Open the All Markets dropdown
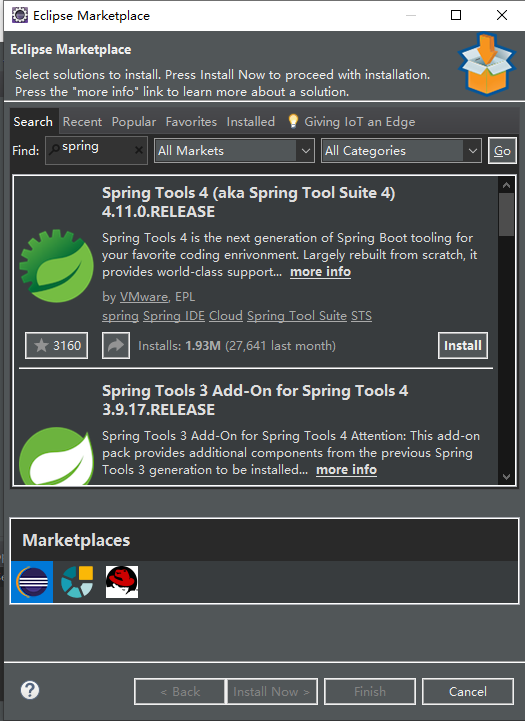The width and height of the screenshot is (525, 721). point(234,150)
